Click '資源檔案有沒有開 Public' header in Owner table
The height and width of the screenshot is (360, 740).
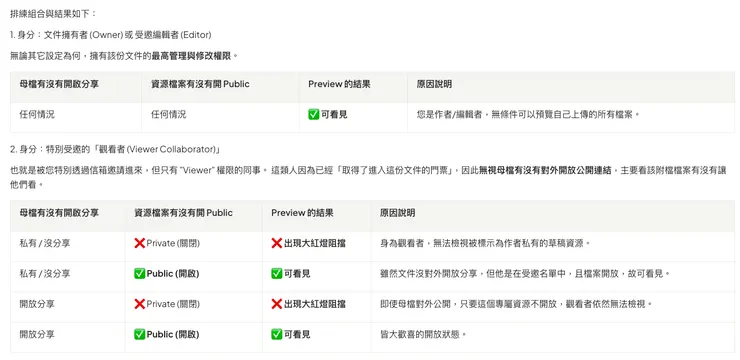tap(200, 84)
